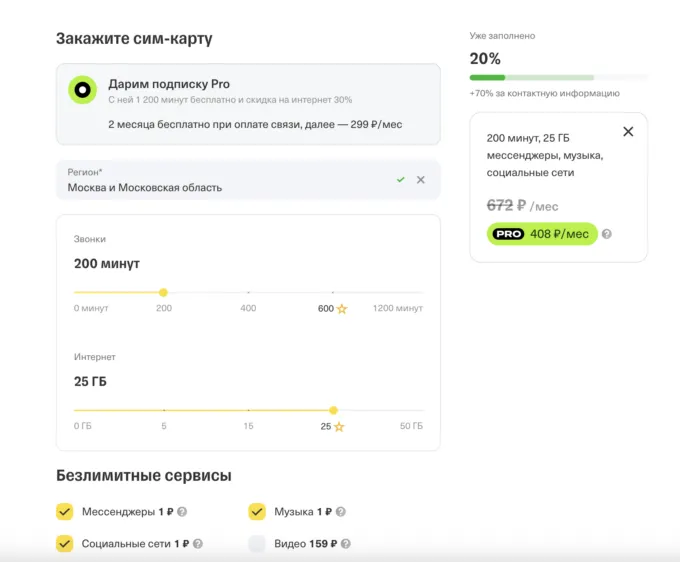The image size is (680, 562).
Task: Open the help icon next to Социальные сети
Action: pyautogui.click(x=198, y=544)
